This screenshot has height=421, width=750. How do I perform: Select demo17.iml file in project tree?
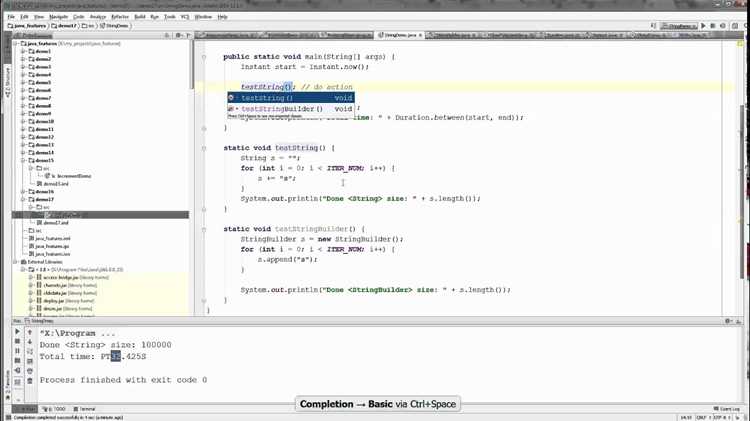pyautogui.click(x=53, y=222)
